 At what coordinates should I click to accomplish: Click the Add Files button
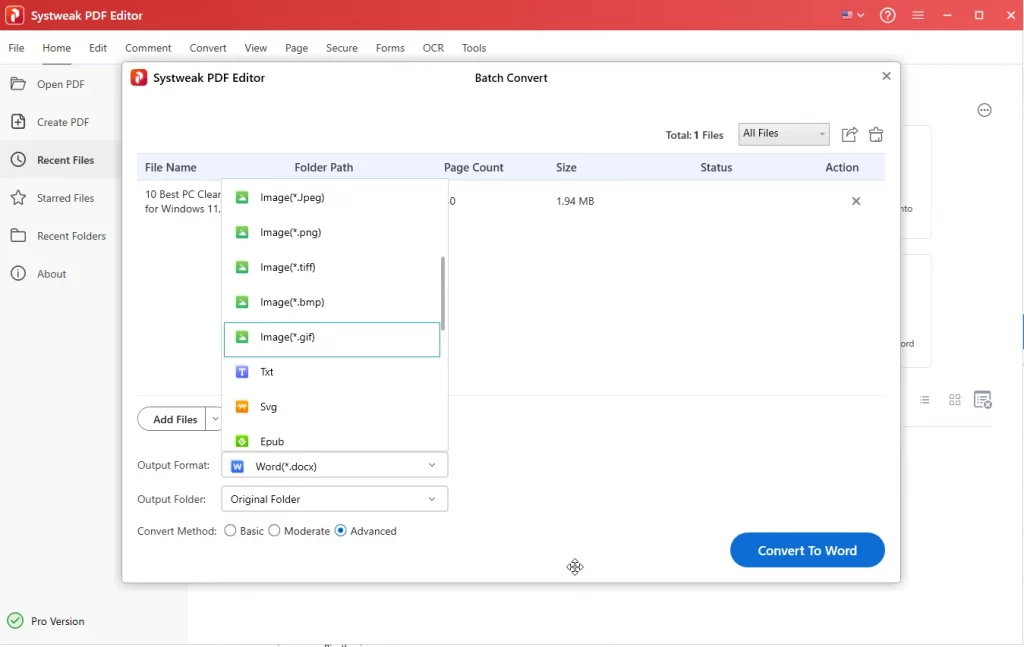coord(172,419)
